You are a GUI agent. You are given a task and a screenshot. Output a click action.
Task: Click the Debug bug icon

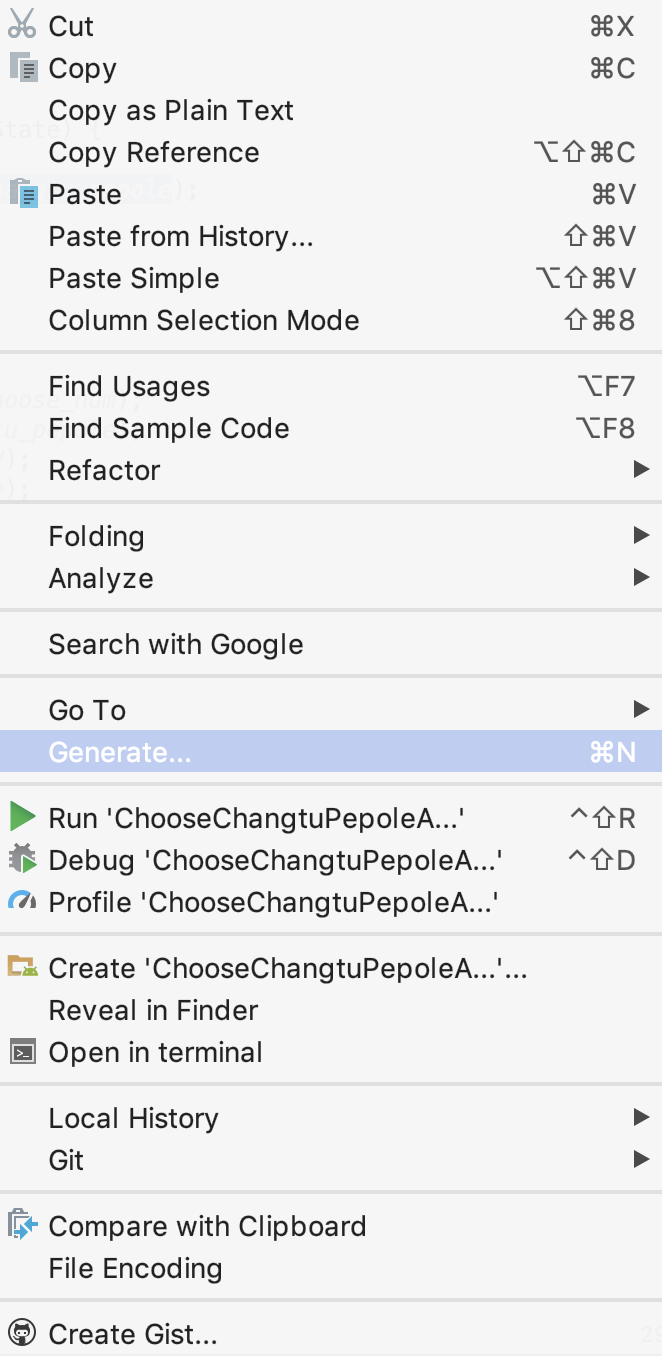22,860
